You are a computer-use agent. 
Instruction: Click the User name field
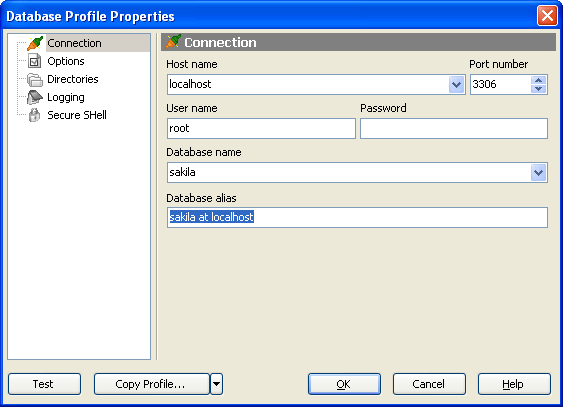point(261,128)
